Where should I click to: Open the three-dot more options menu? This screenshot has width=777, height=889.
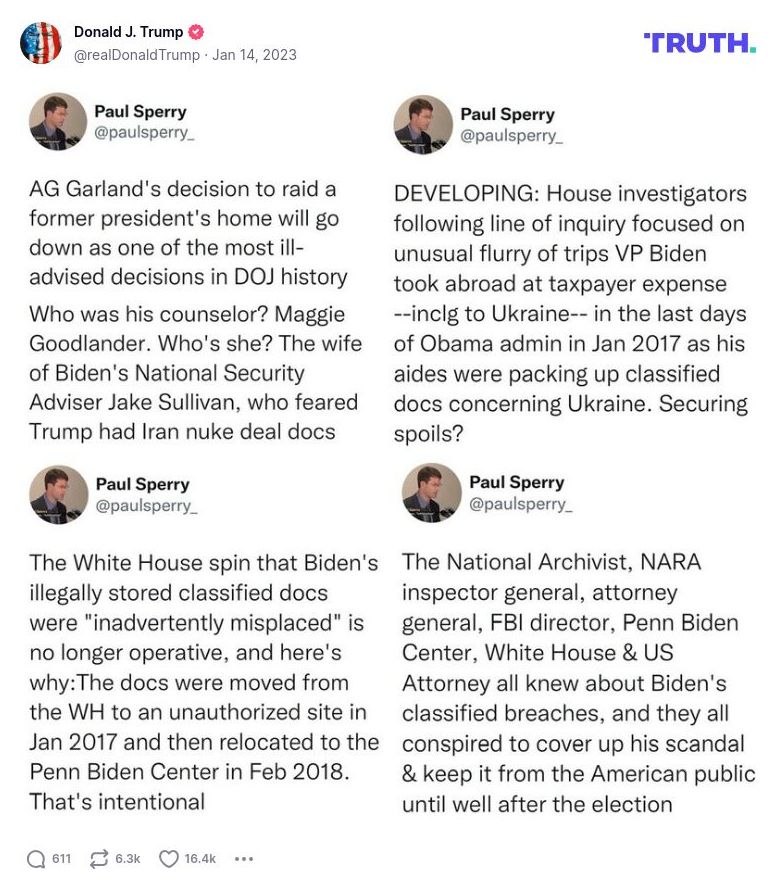click(243, 858)
